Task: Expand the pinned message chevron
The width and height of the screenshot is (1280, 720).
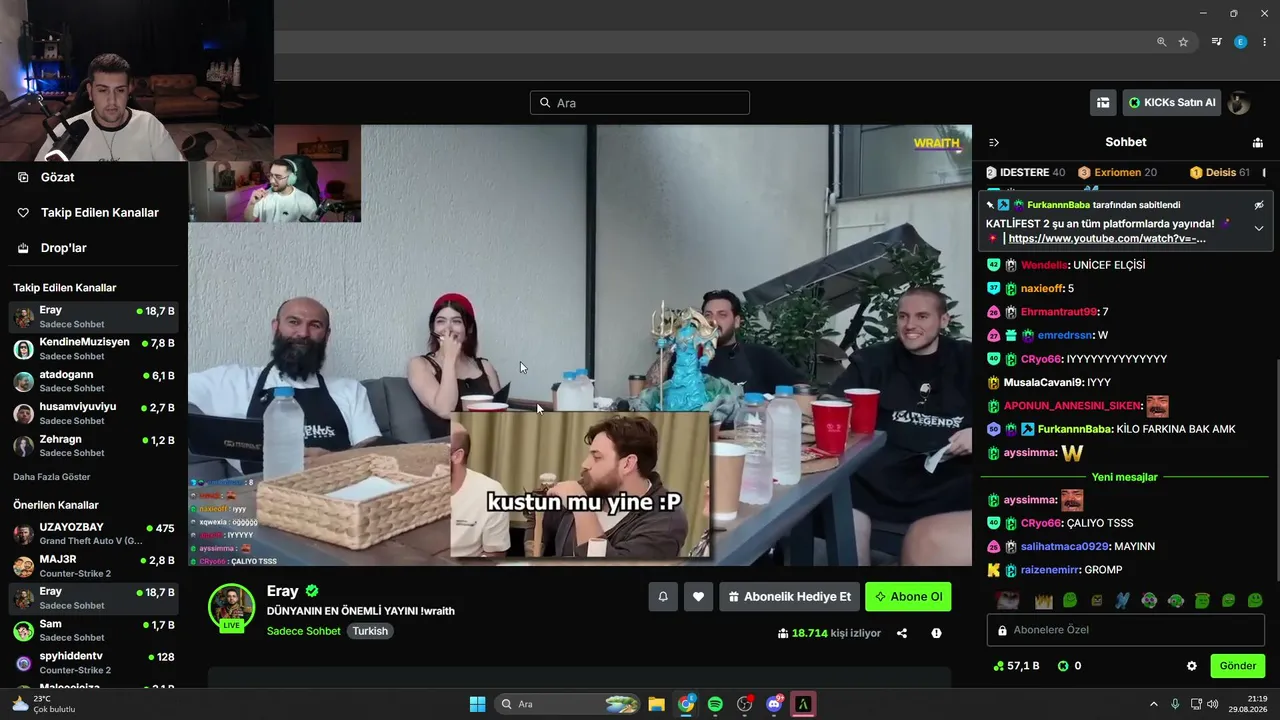Action: pos(1259,228)
